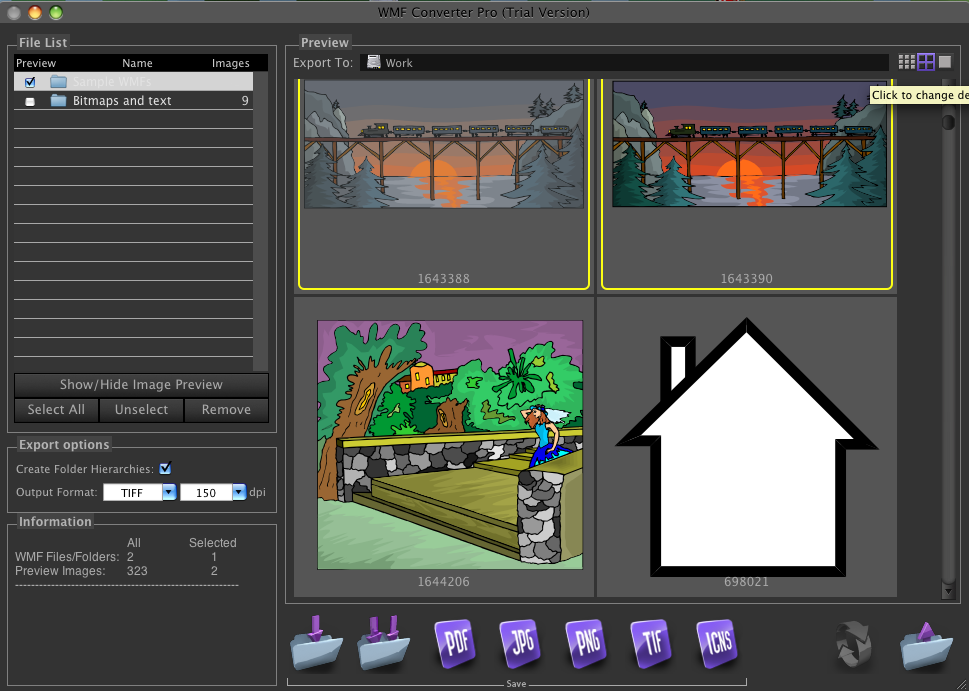969x691 pixels.
Task: Check the Bitmaps and text preview checkbox
Action: tap(30, 101)
